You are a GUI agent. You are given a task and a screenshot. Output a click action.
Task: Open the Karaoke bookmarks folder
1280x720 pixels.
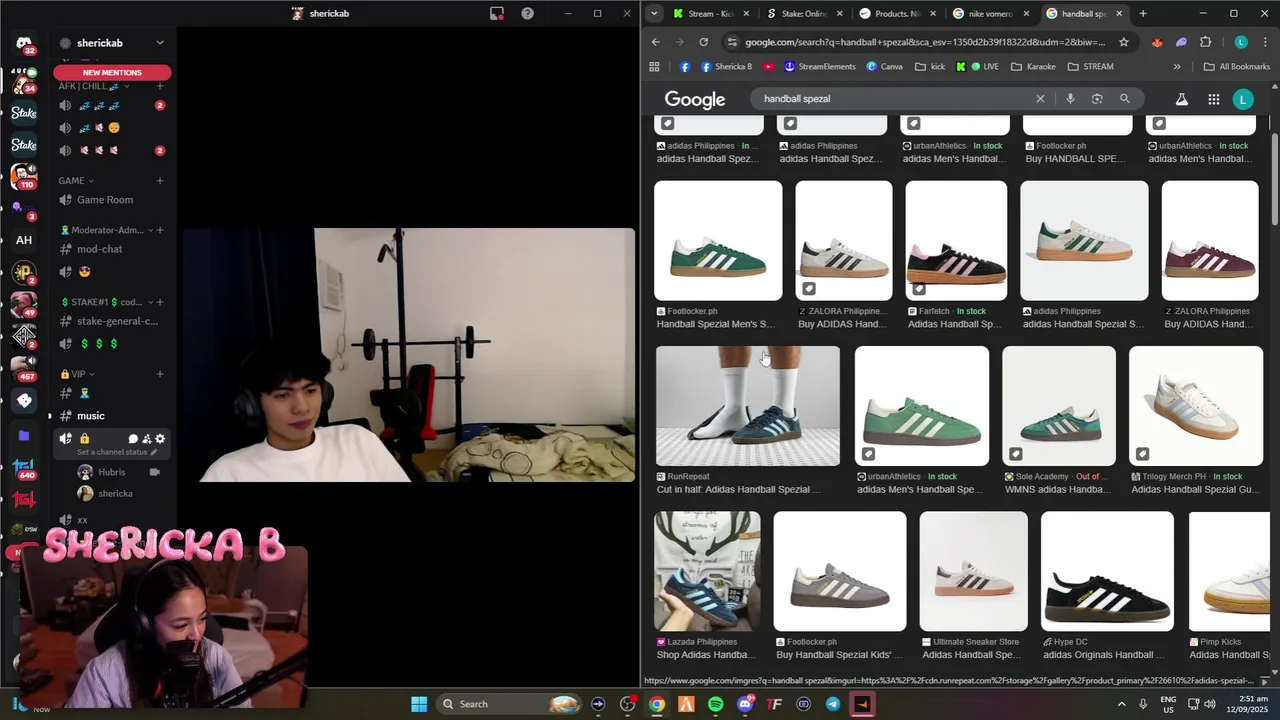tap(1033, 67)
